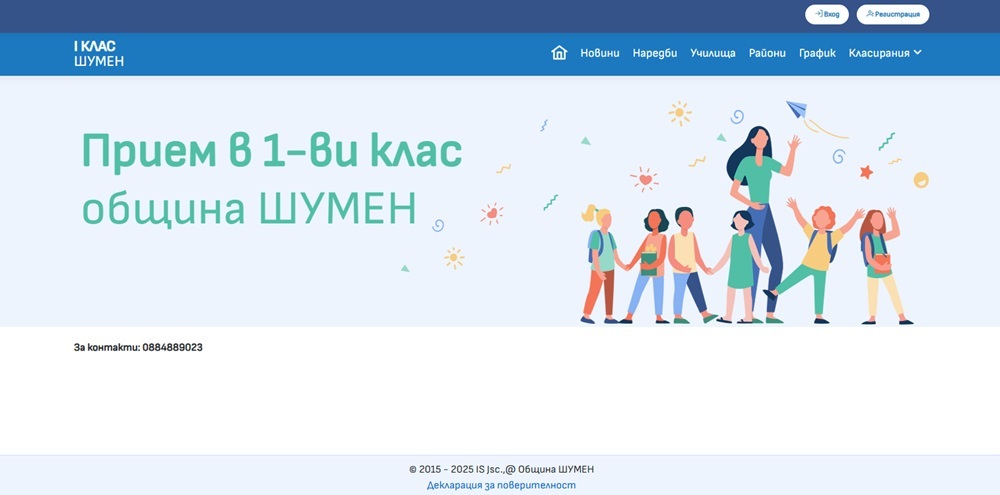
Task: Go to the Наредби page
Action: 655,53
